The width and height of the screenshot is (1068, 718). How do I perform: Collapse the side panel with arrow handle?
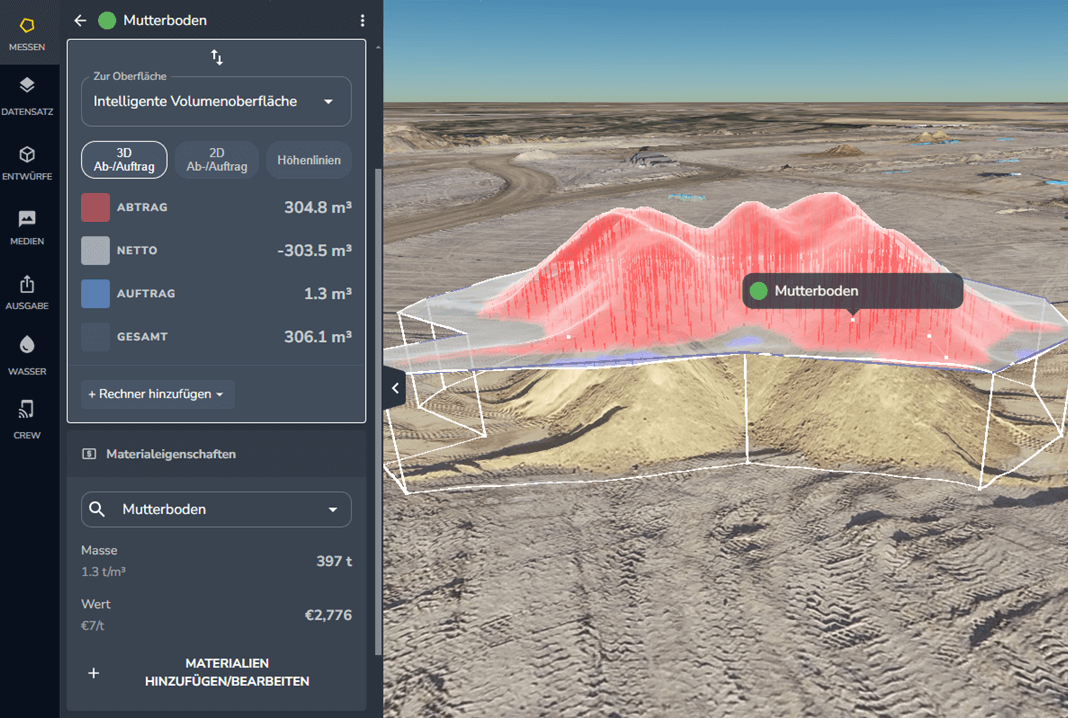point(395,388)
